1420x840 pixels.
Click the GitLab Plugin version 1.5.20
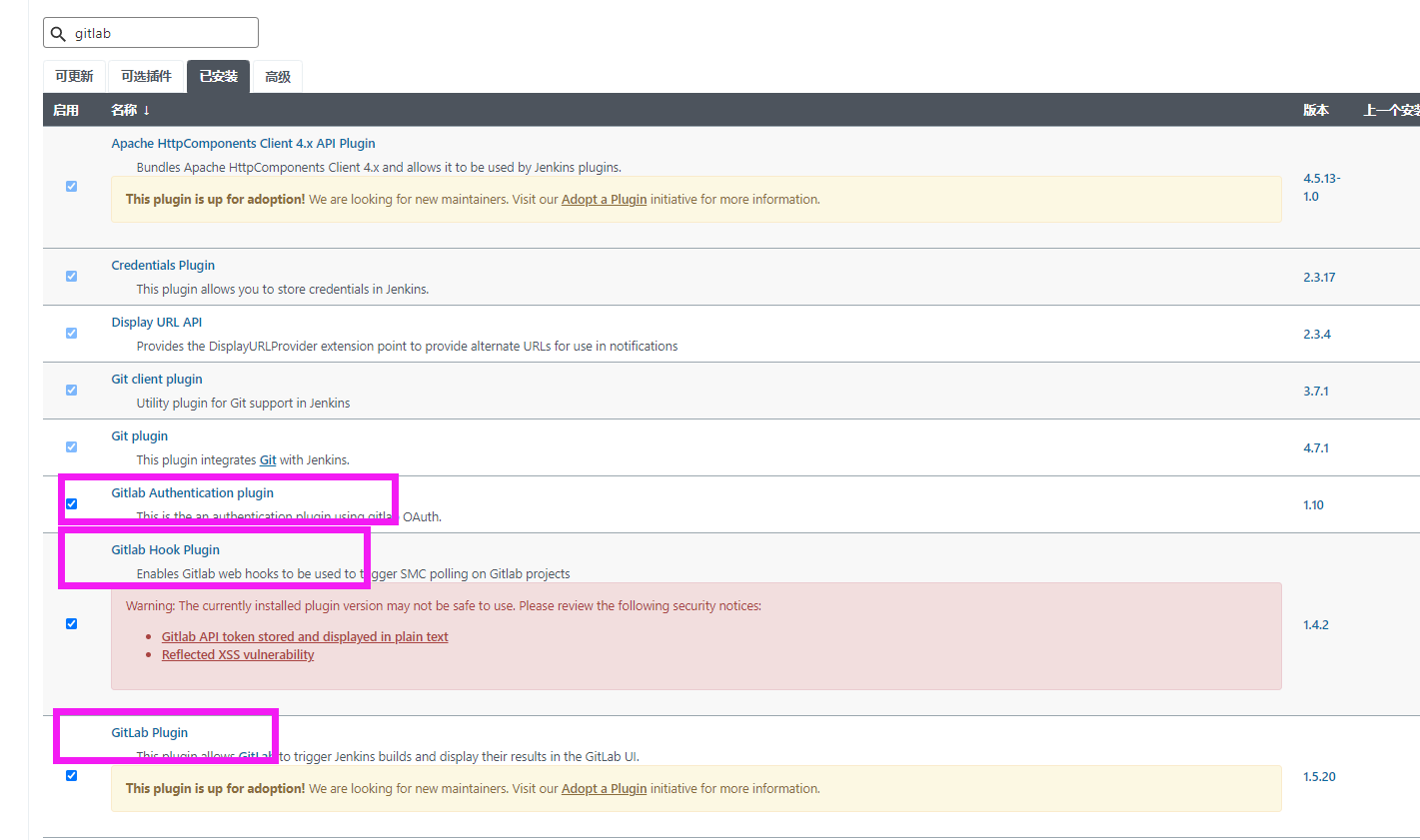tap(1319, 777)
